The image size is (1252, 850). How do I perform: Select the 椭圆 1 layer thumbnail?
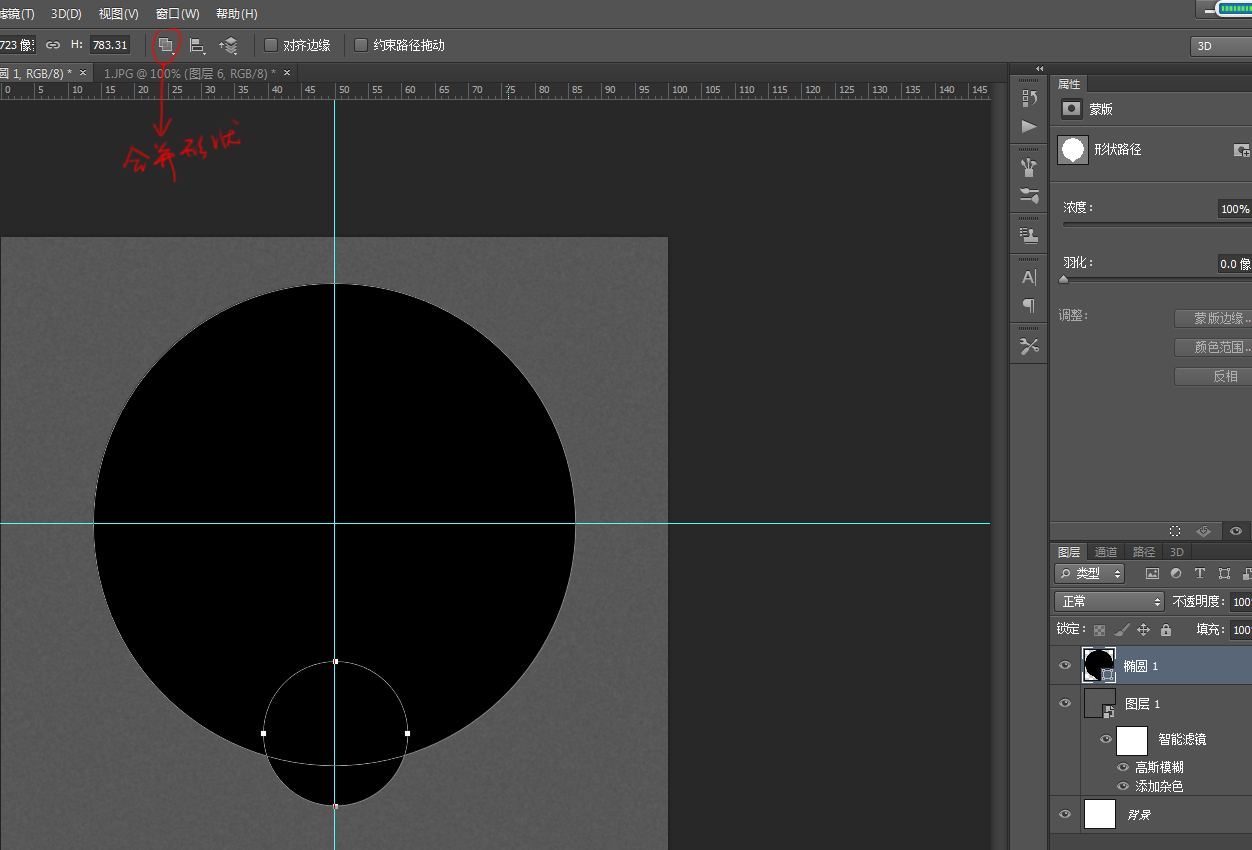(x=1099, y=665)
